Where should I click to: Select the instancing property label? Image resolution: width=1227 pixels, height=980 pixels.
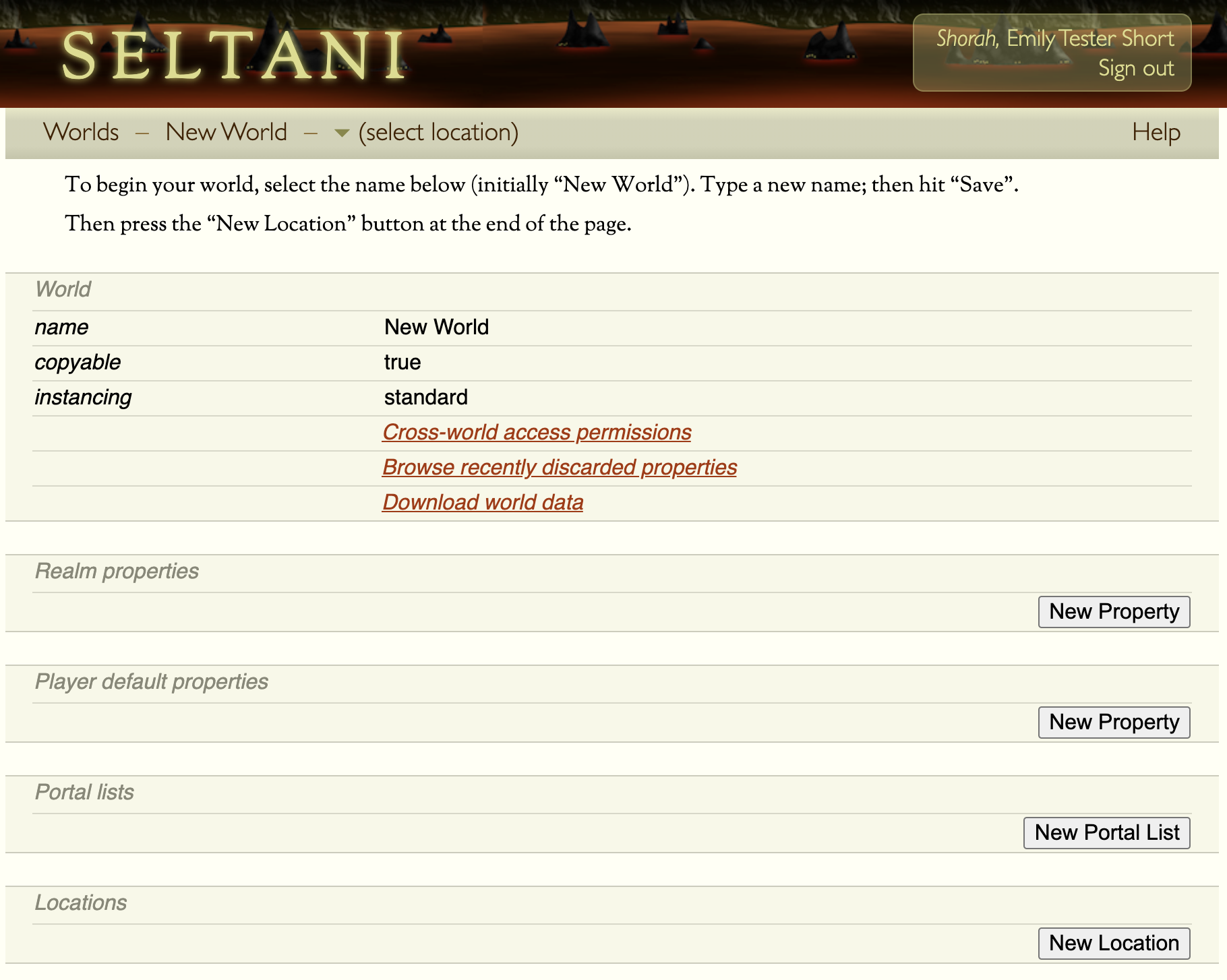(x=83, y=398)
